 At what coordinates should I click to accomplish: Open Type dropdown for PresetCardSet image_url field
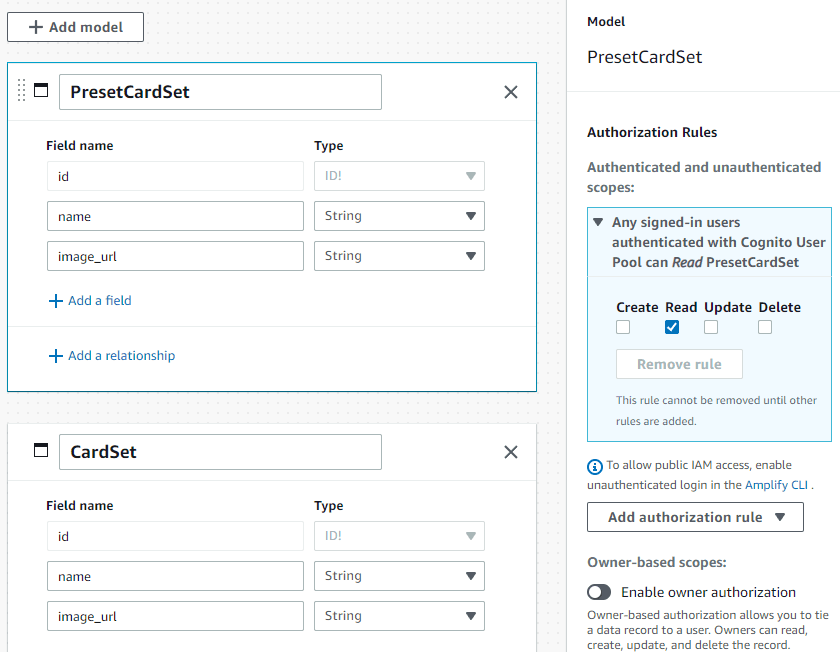pos(399,256)
